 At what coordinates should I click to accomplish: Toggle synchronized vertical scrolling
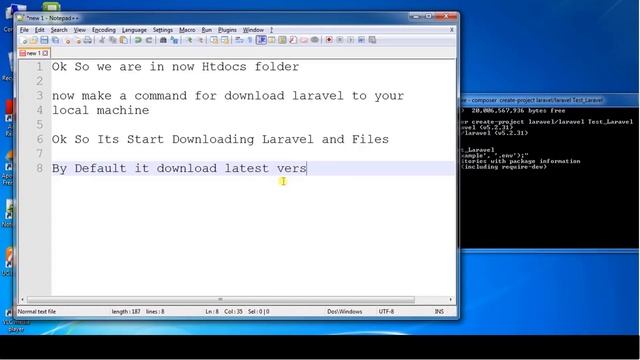coord(214,40)
